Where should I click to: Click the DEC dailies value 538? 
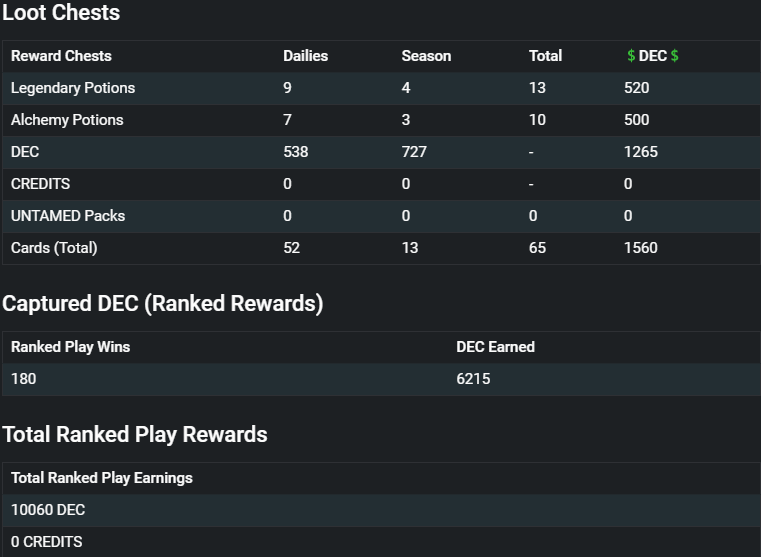click(296, 152)
